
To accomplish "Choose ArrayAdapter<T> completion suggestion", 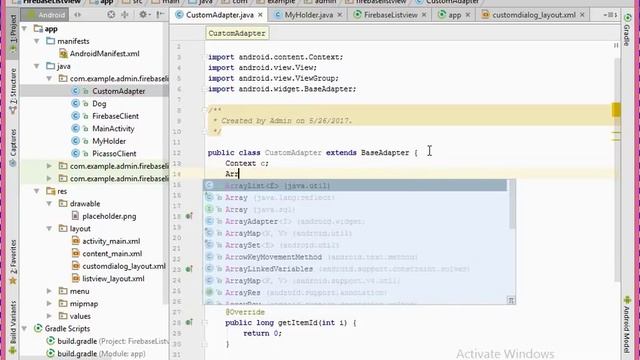I will [355, 222].
